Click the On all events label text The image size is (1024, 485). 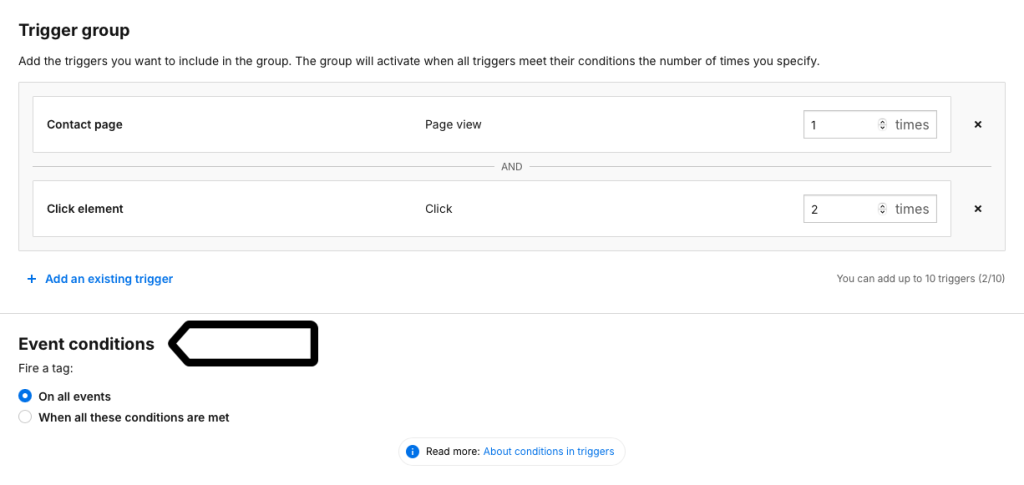74,397
